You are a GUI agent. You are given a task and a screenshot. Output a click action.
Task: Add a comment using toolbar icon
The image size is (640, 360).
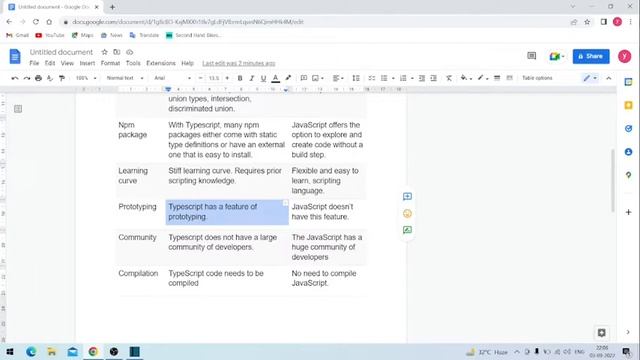point(304,78)
